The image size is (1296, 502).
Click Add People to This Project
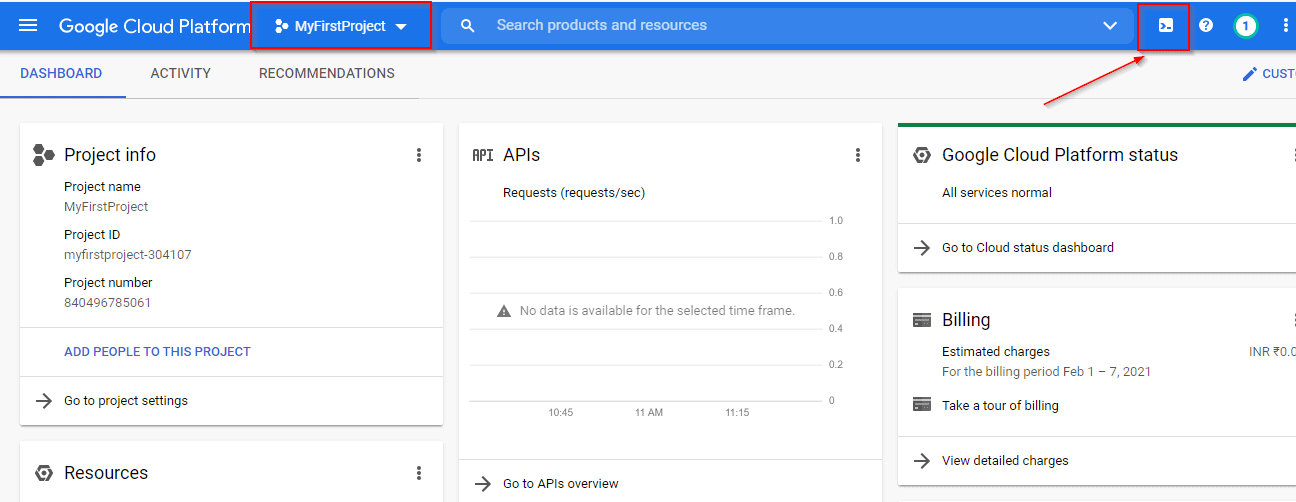[x=157, y=352]
